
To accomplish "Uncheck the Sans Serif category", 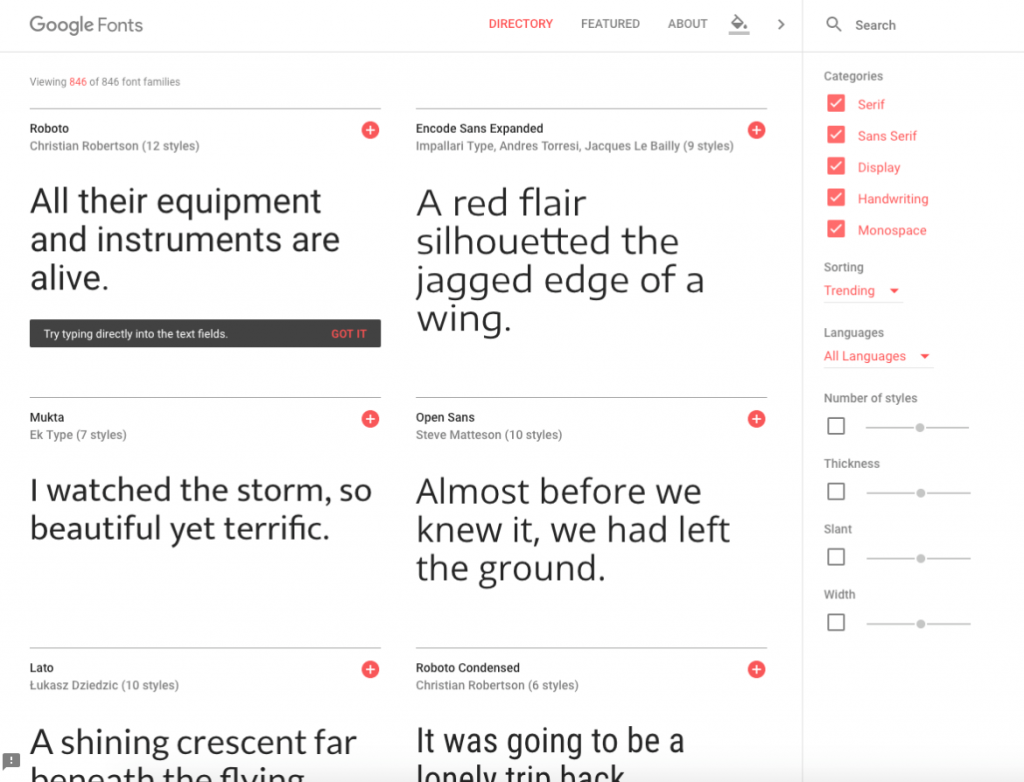I will [x=836, y=135].
